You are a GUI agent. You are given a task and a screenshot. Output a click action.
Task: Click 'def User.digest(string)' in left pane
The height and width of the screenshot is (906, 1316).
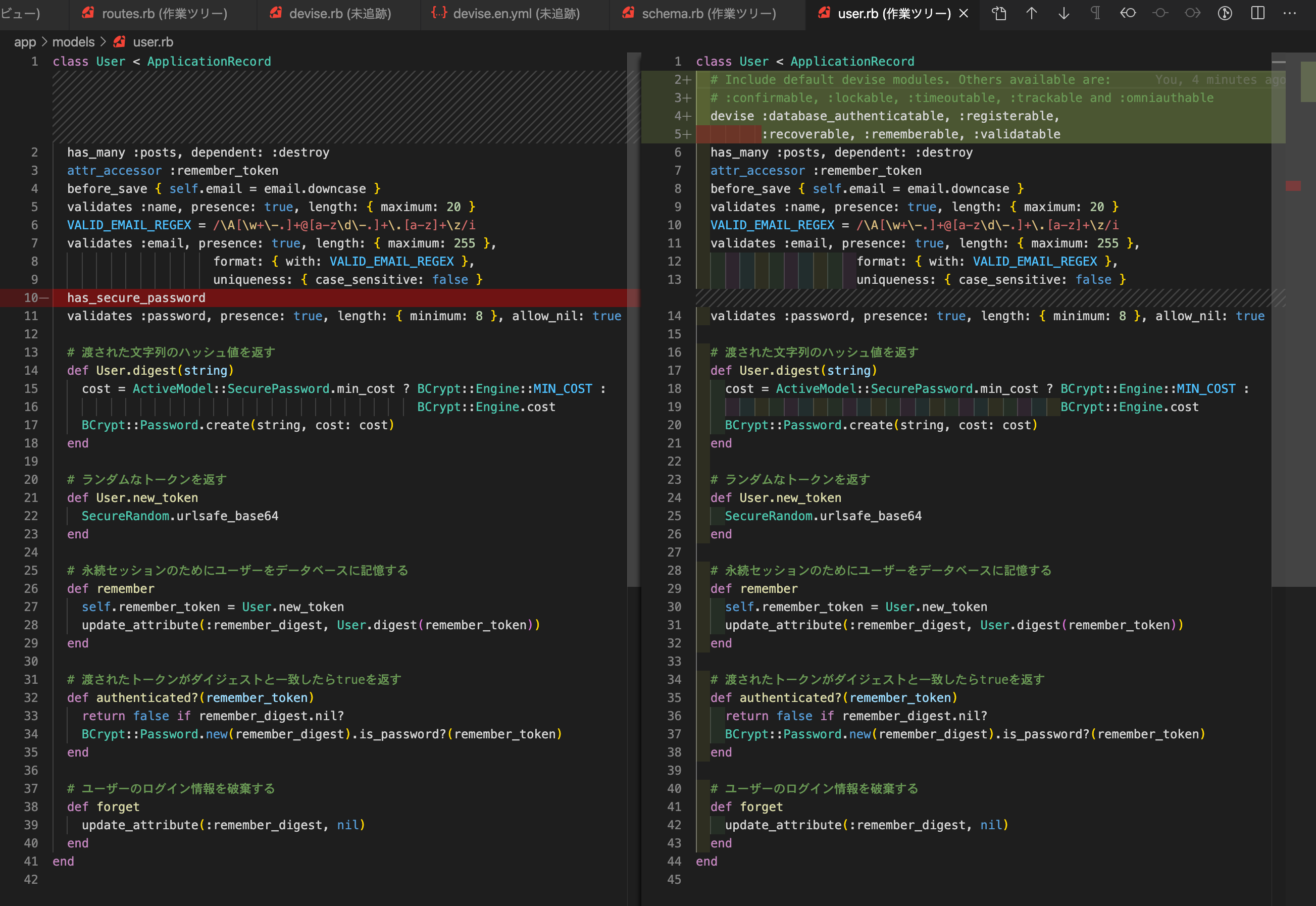pos(150,371)
